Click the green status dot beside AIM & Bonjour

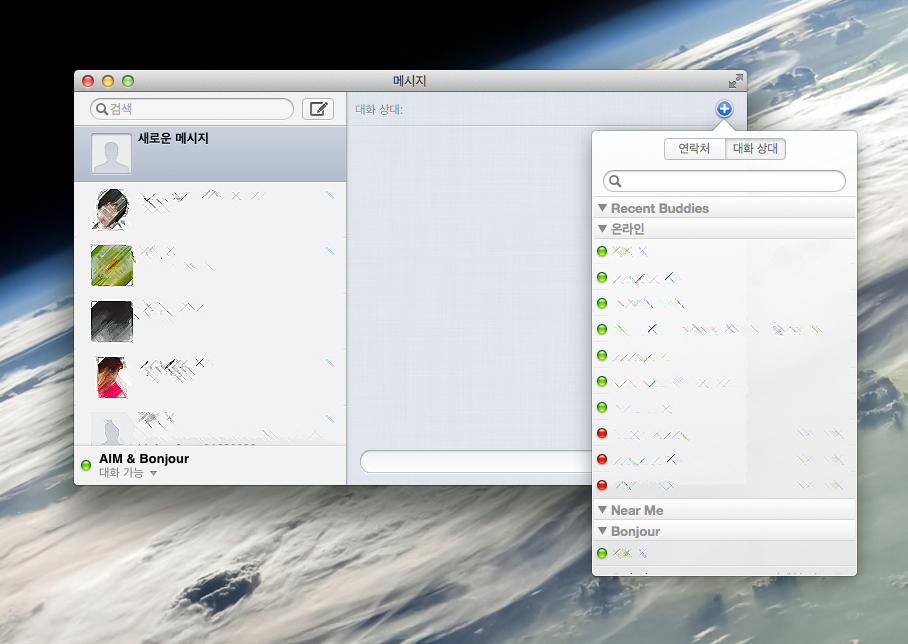(86, 465)
